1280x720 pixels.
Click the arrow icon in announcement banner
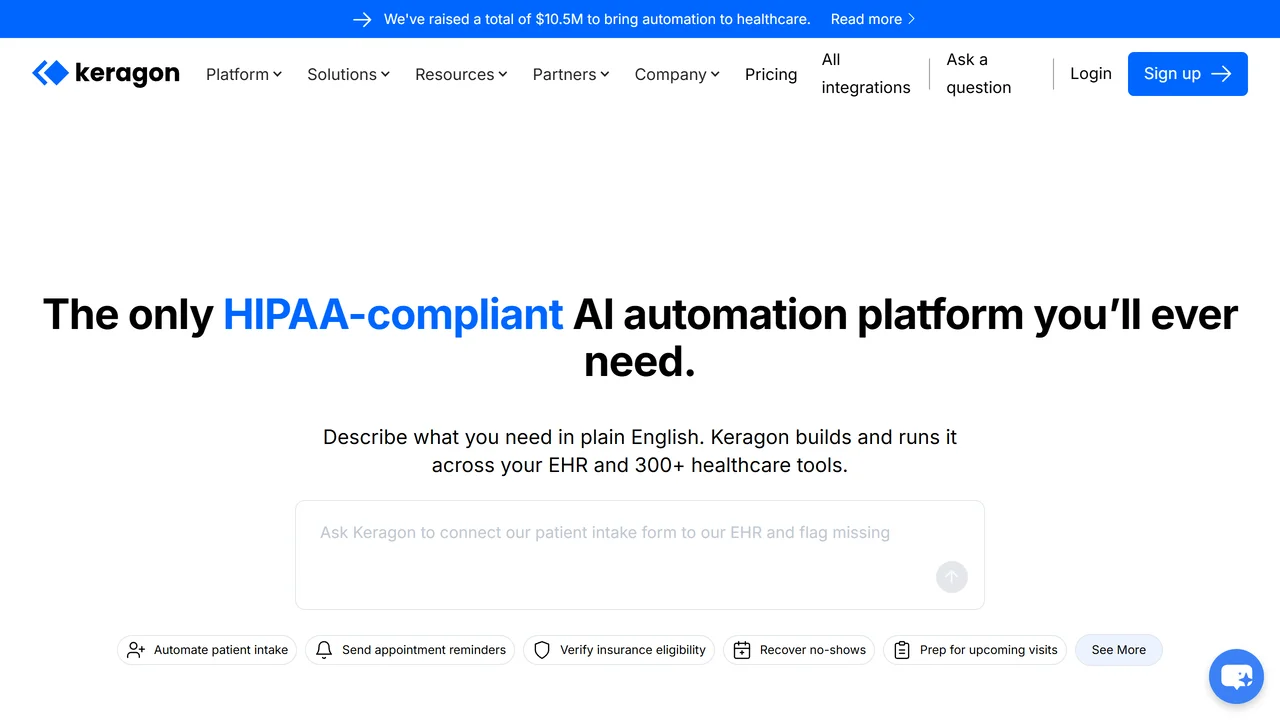click(363, 19)
